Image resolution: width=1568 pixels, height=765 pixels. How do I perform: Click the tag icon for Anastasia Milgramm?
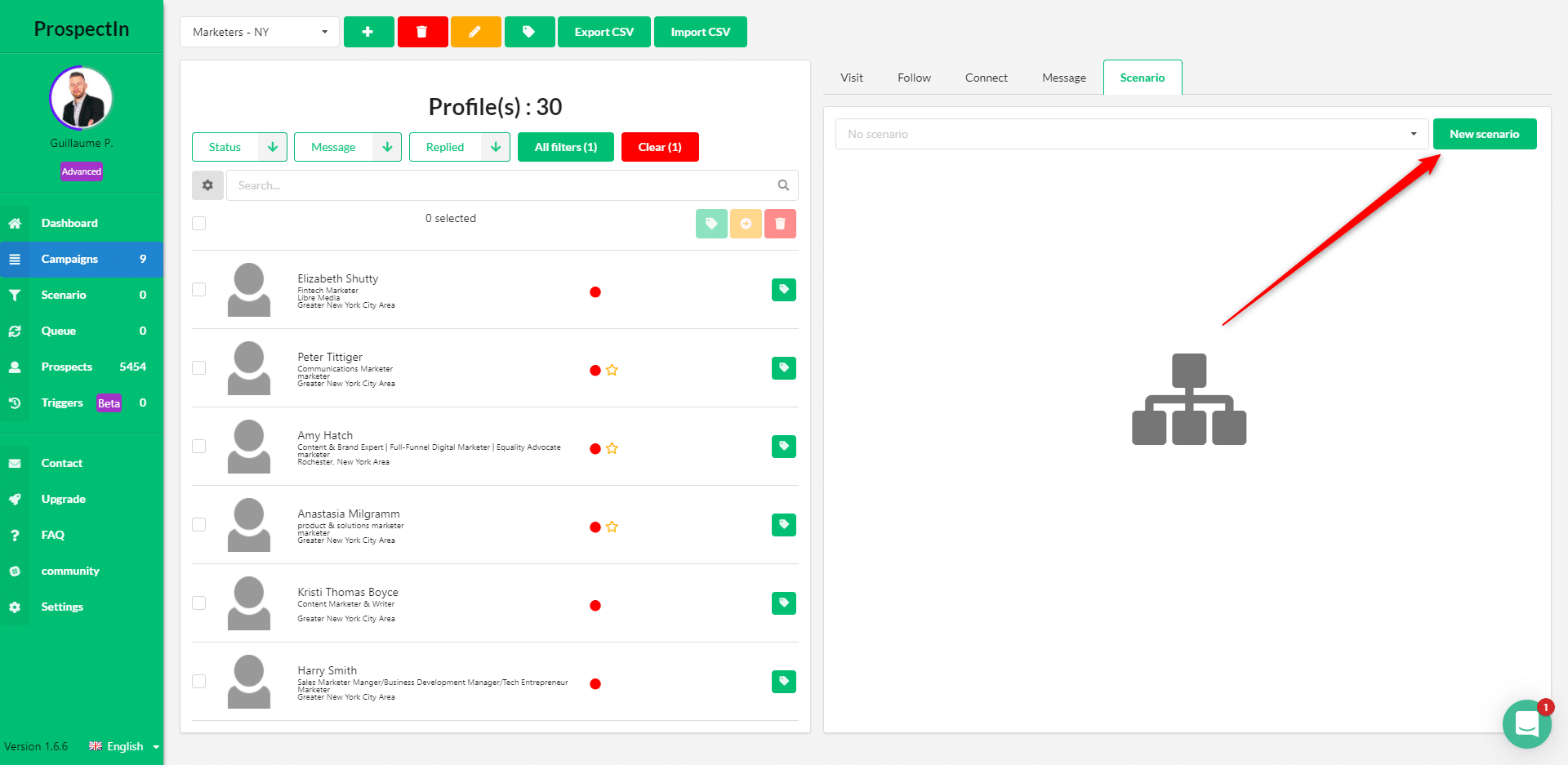click(x=784, y=525)
